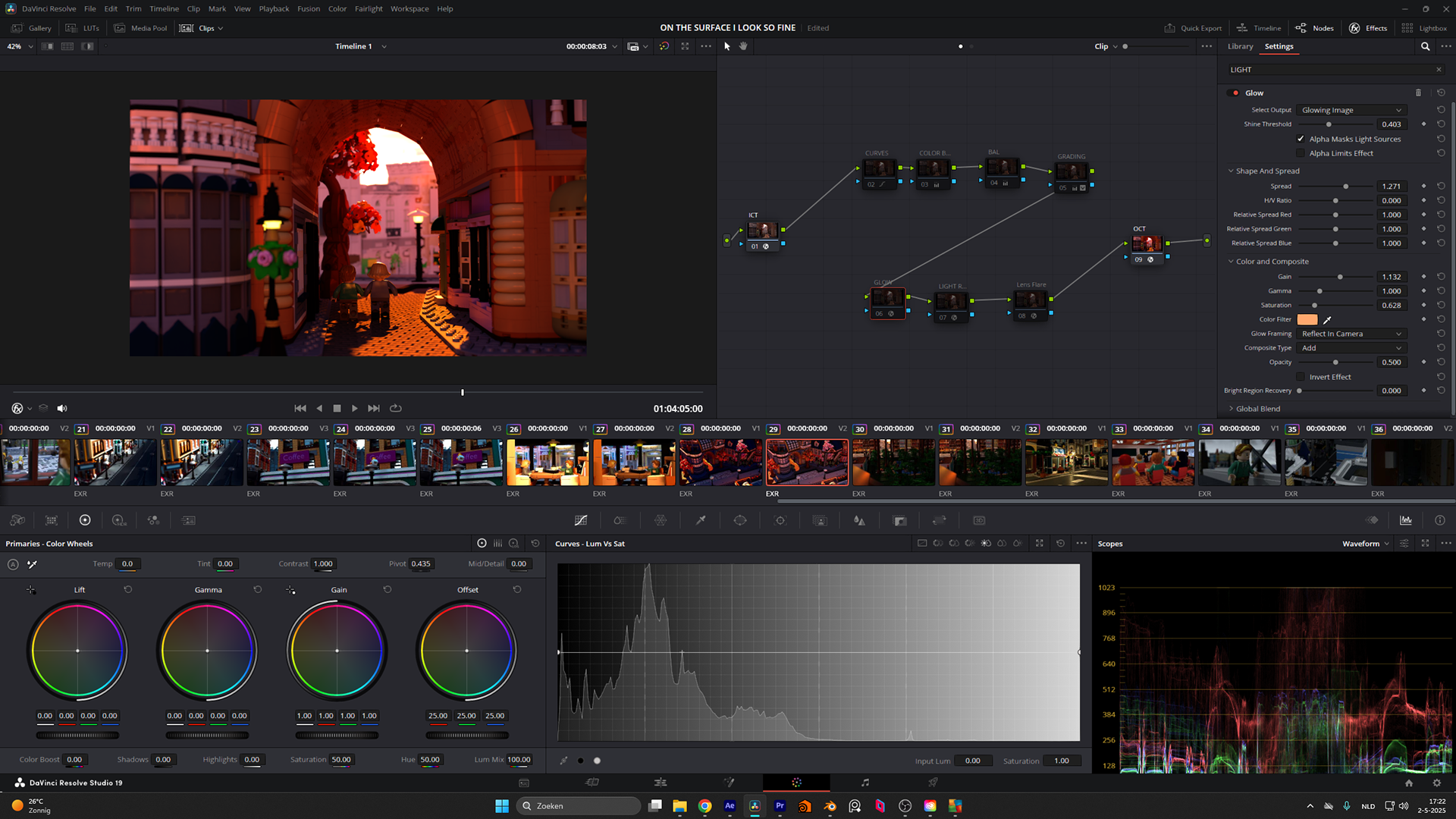
Task: Click the Quick Export button
Action: click(1193, 28)
